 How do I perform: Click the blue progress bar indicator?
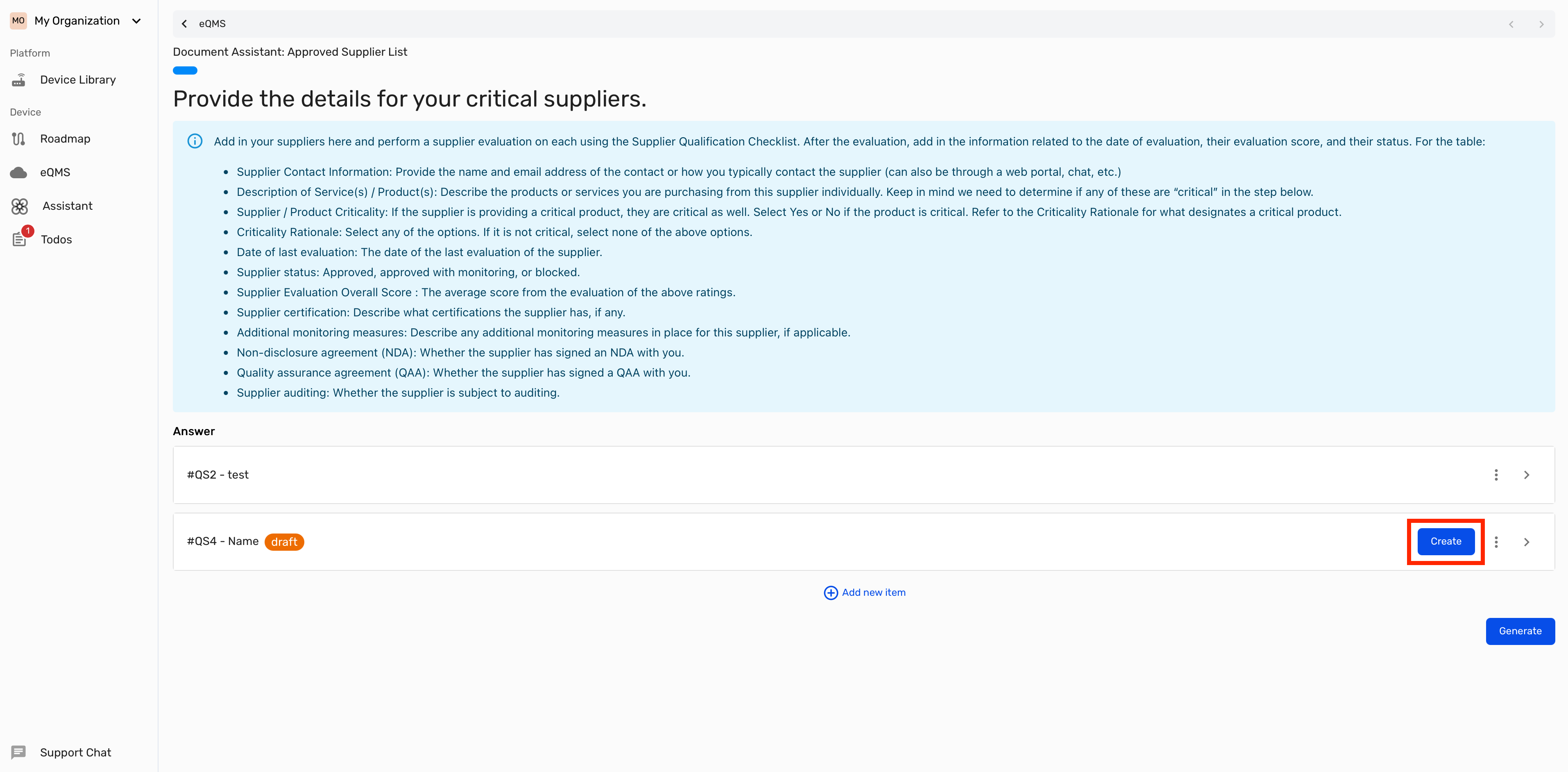185,70
